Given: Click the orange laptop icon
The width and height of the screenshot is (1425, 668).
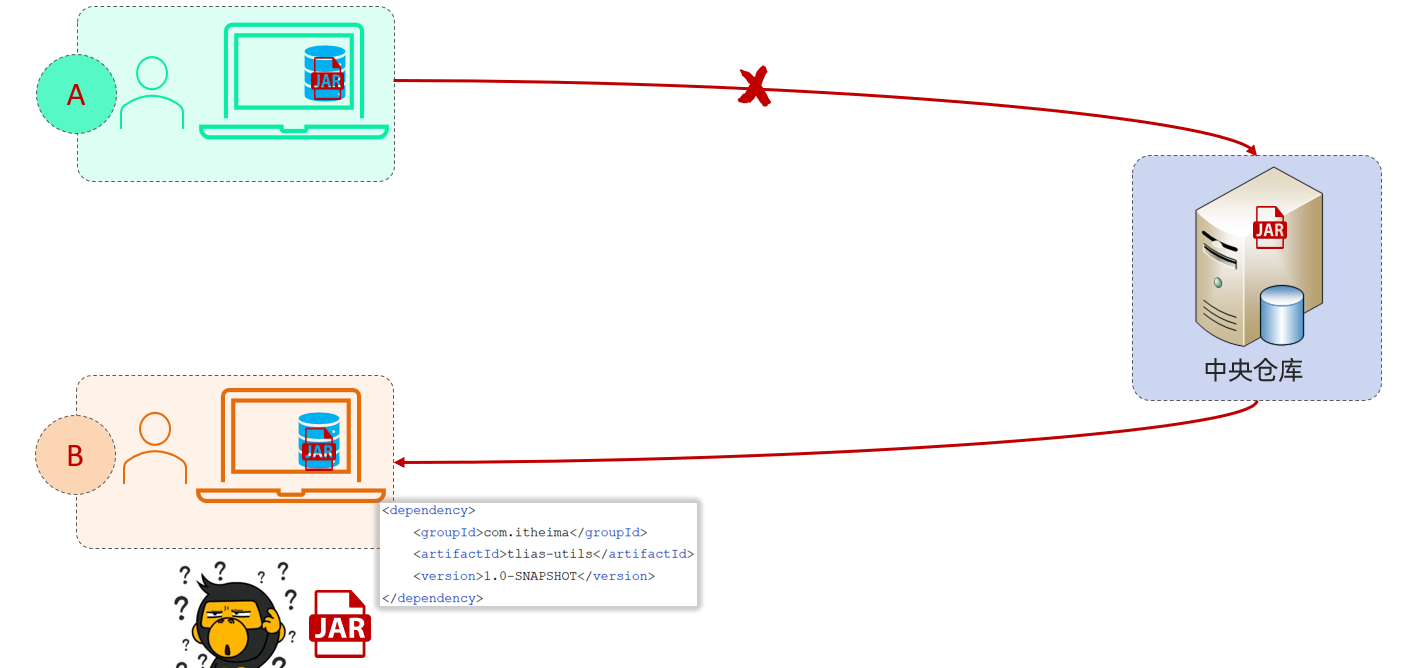Looking at the screenshot, I should point(291,445).
